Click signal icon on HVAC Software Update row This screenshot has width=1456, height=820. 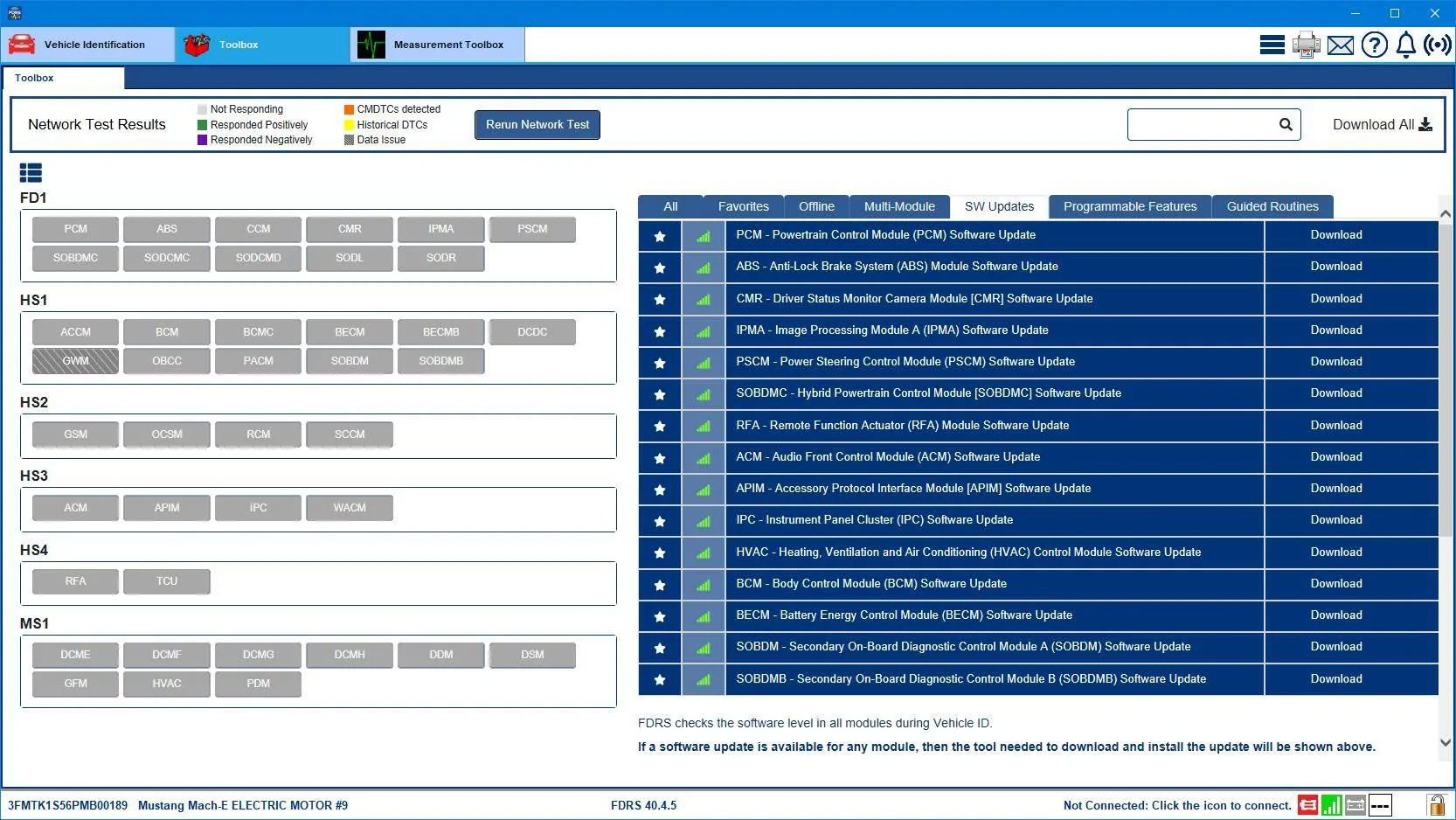[x=704, y=552]
